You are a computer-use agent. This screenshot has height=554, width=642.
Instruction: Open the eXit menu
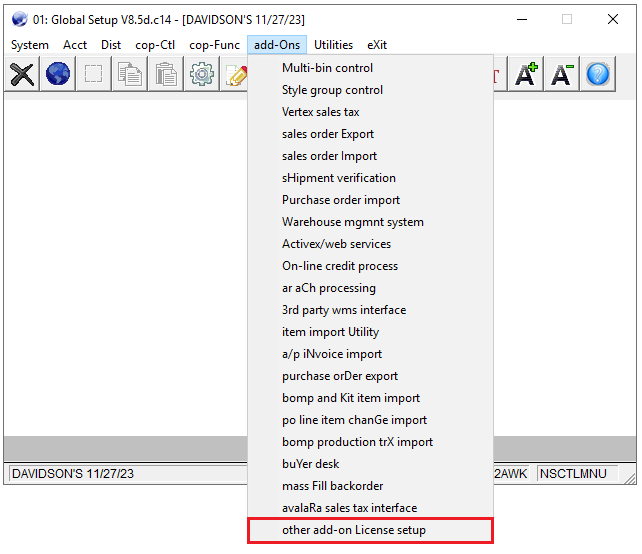[377, 45]
